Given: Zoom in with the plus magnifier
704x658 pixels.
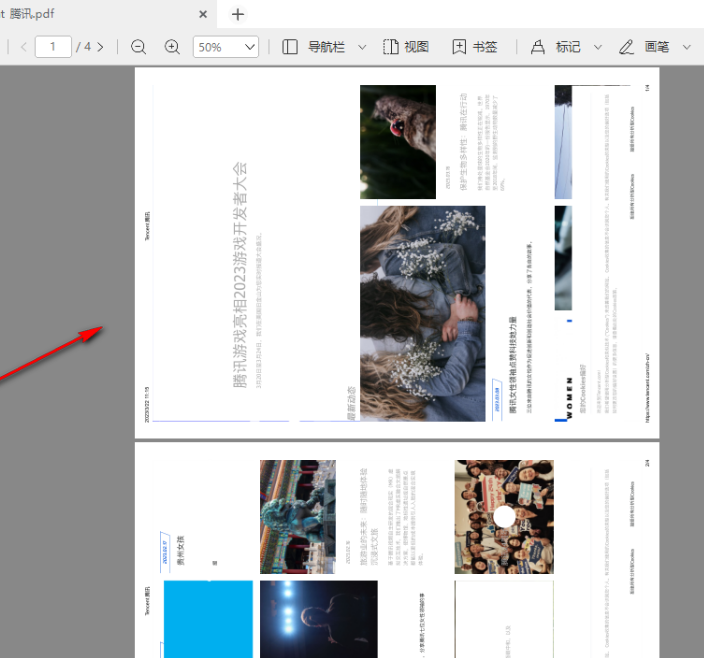Looking at the screenshot, I should click(172, 47).
